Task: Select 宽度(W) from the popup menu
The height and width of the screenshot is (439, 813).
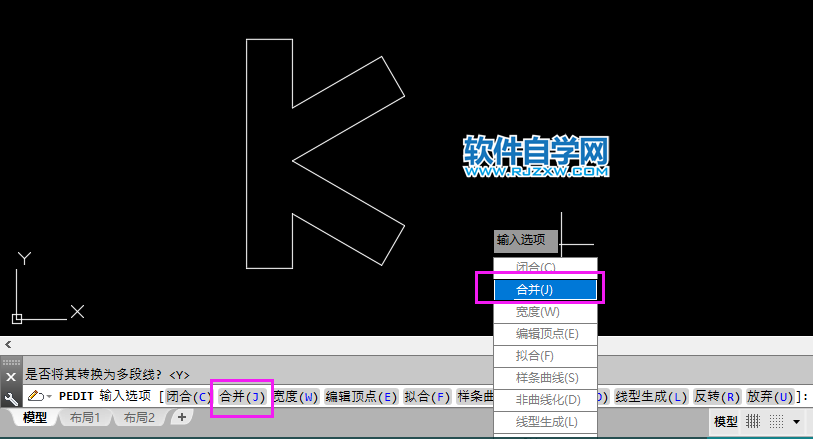Action: point(545,312)
